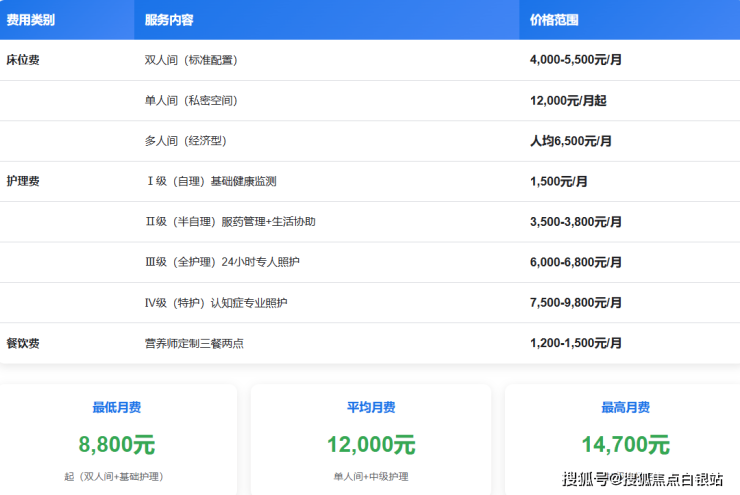Click the 最高月费 card title

(625, 407)
